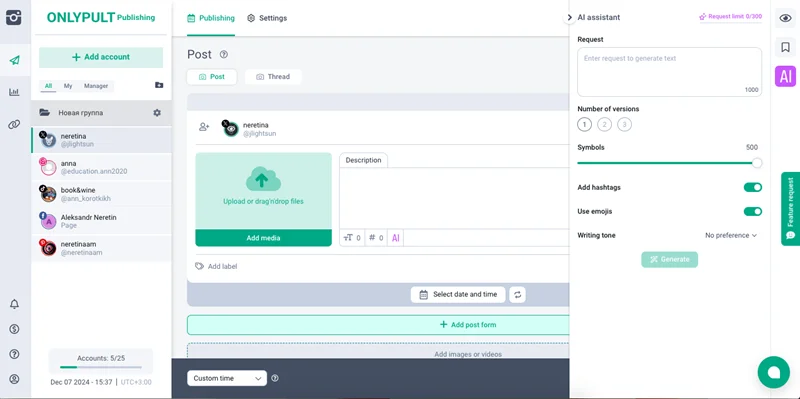800x399 pixels.
Task: Open notifications bell icon
Action: coord(14,304)
